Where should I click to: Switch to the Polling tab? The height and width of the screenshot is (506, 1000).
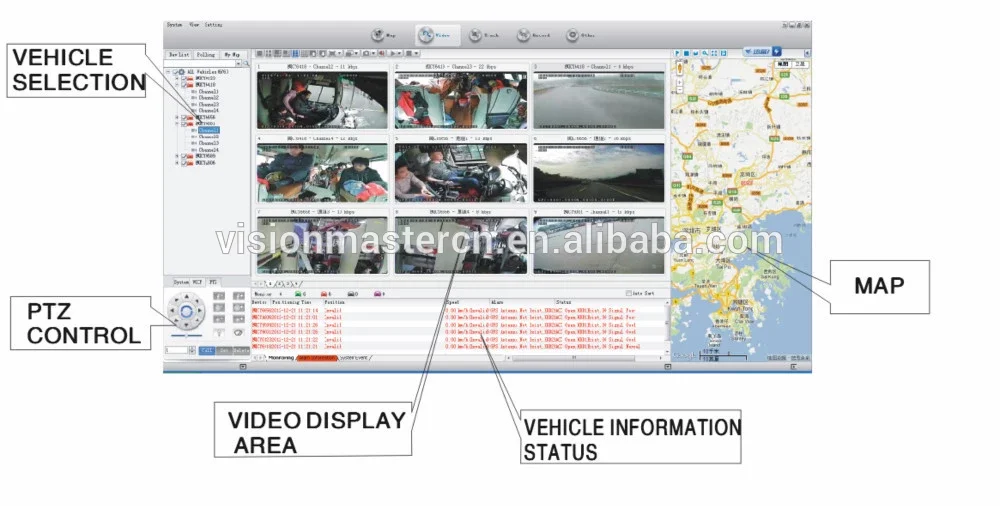tap(205, 55)
